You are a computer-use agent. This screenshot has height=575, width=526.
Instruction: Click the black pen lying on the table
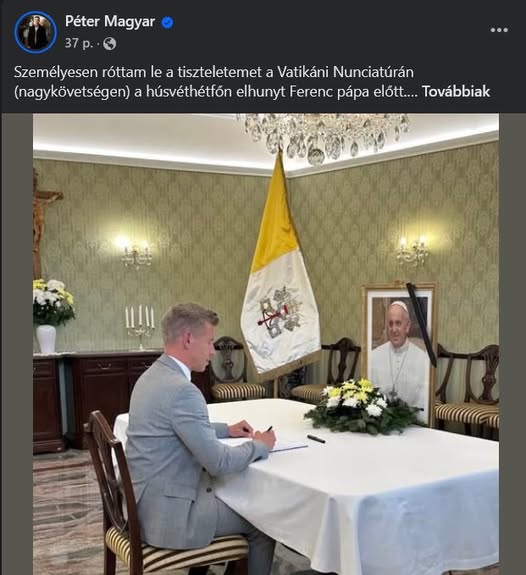[x=316, y=439]
